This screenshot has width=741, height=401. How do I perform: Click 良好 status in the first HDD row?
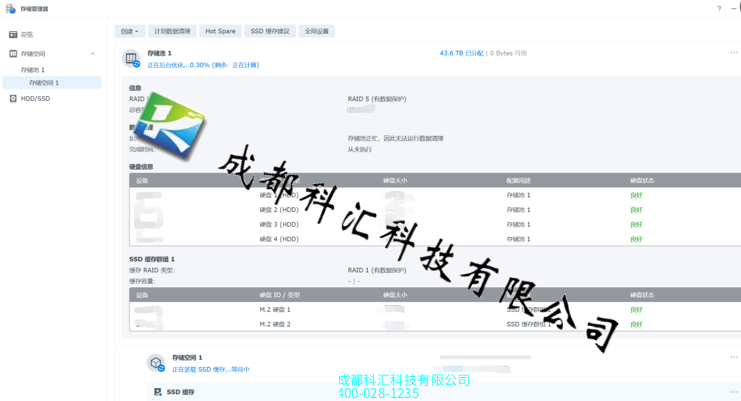pyautogui.click(x=636, y=195)
